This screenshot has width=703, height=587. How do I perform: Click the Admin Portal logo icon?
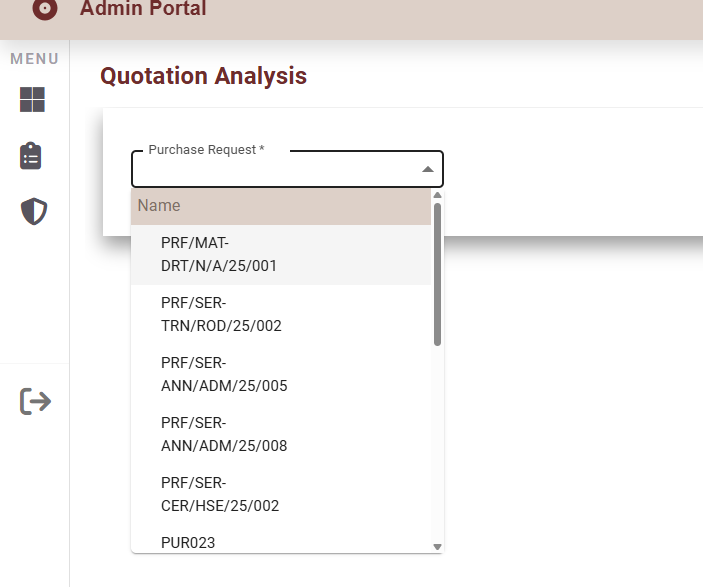point(44,8)
